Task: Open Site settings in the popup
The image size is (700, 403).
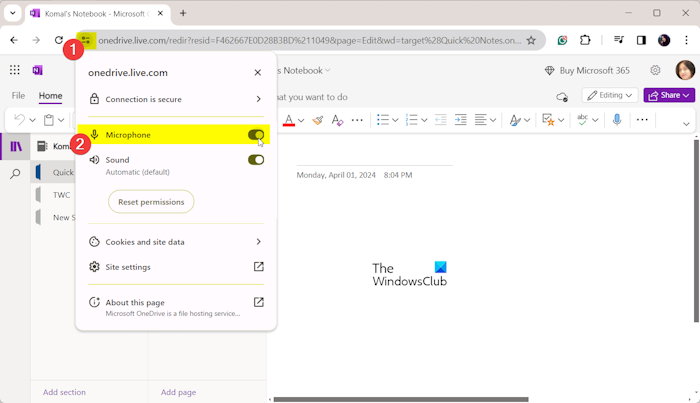Action: [x=176, y=266]
